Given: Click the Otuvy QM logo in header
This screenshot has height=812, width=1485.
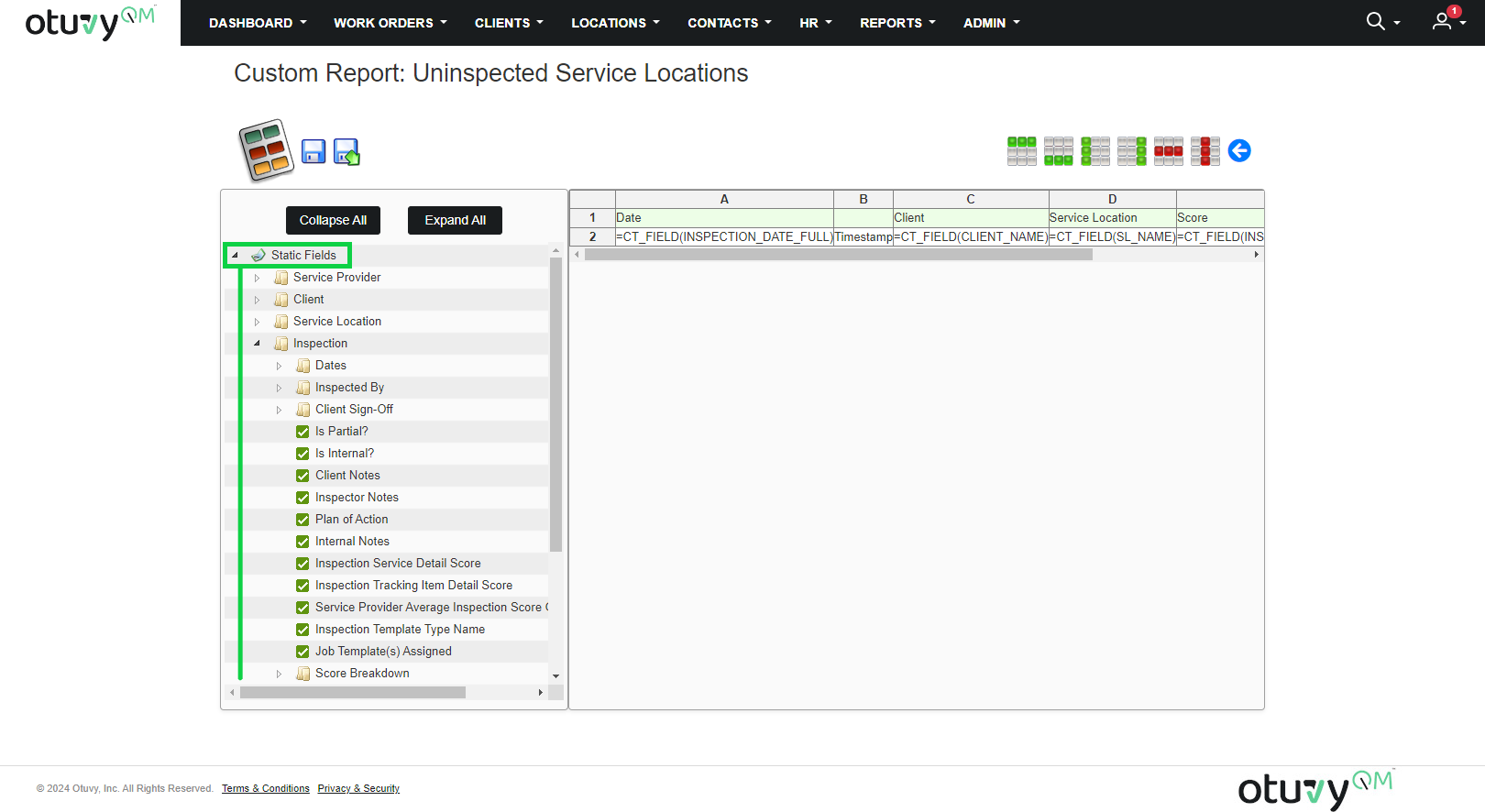Looking at the screenshot, I should 90,22.
